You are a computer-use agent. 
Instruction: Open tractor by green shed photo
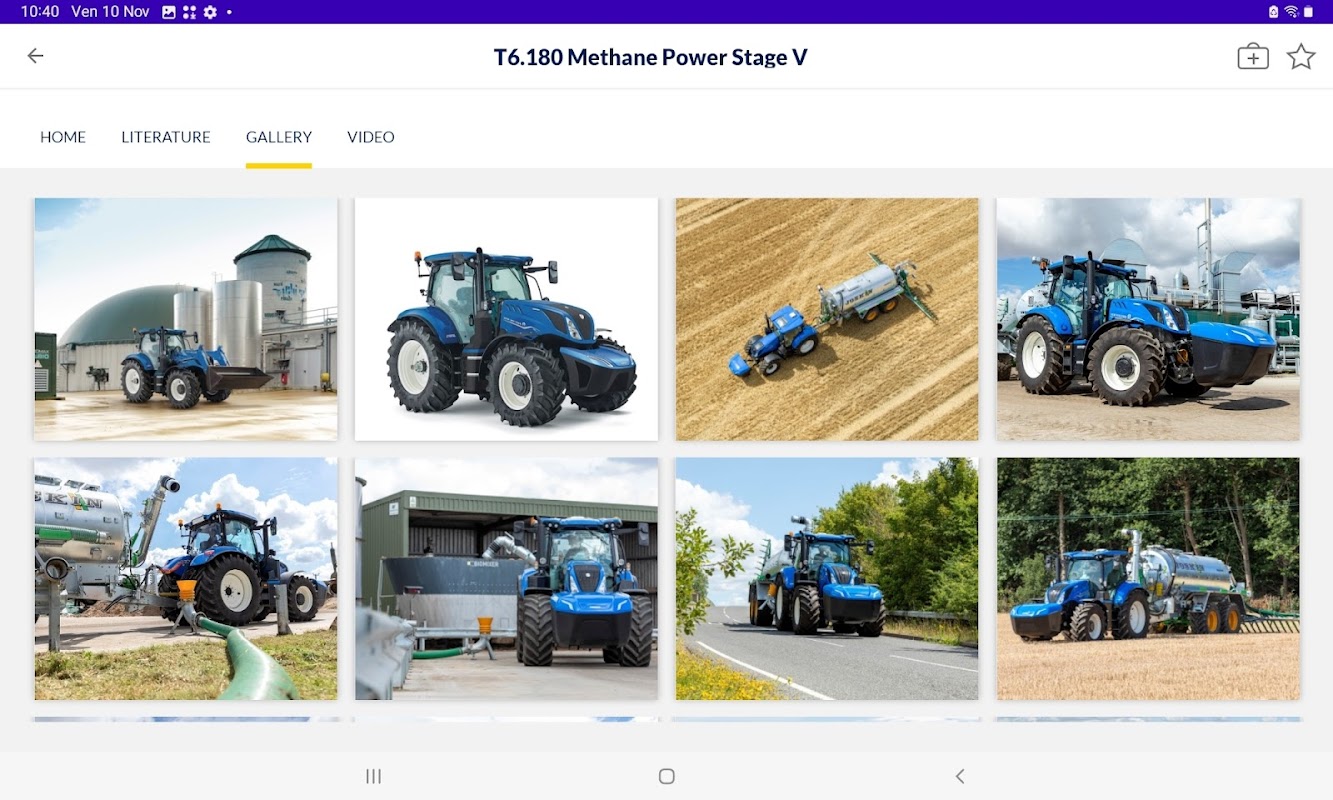click(x=506, y=579)
